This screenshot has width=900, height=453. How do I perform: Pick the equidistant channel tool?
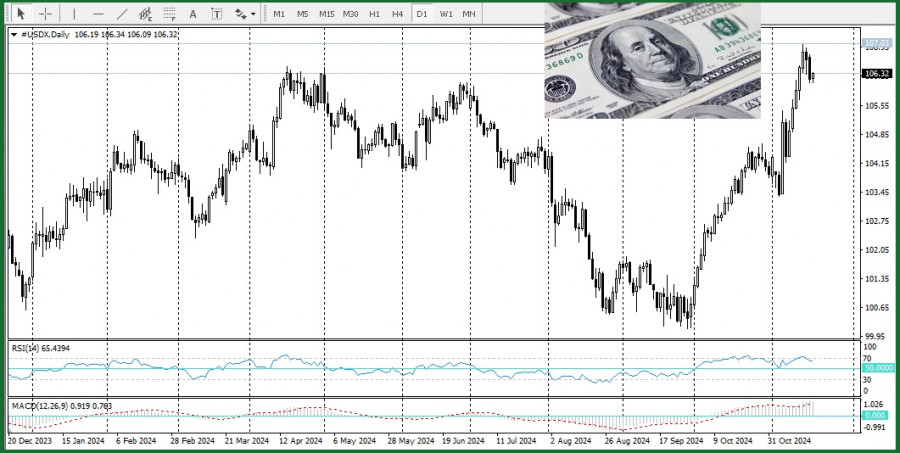click(x=145, y=13)
